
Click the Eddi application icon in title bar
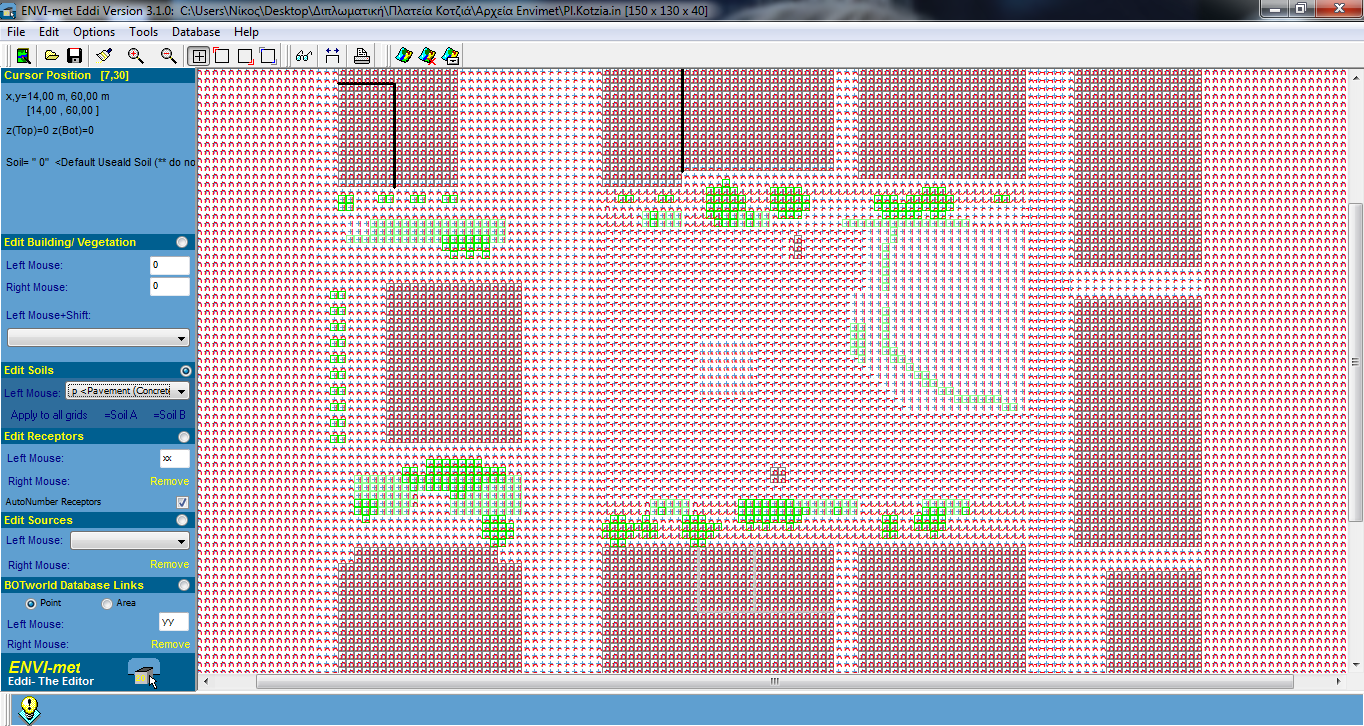click(10, 9)
